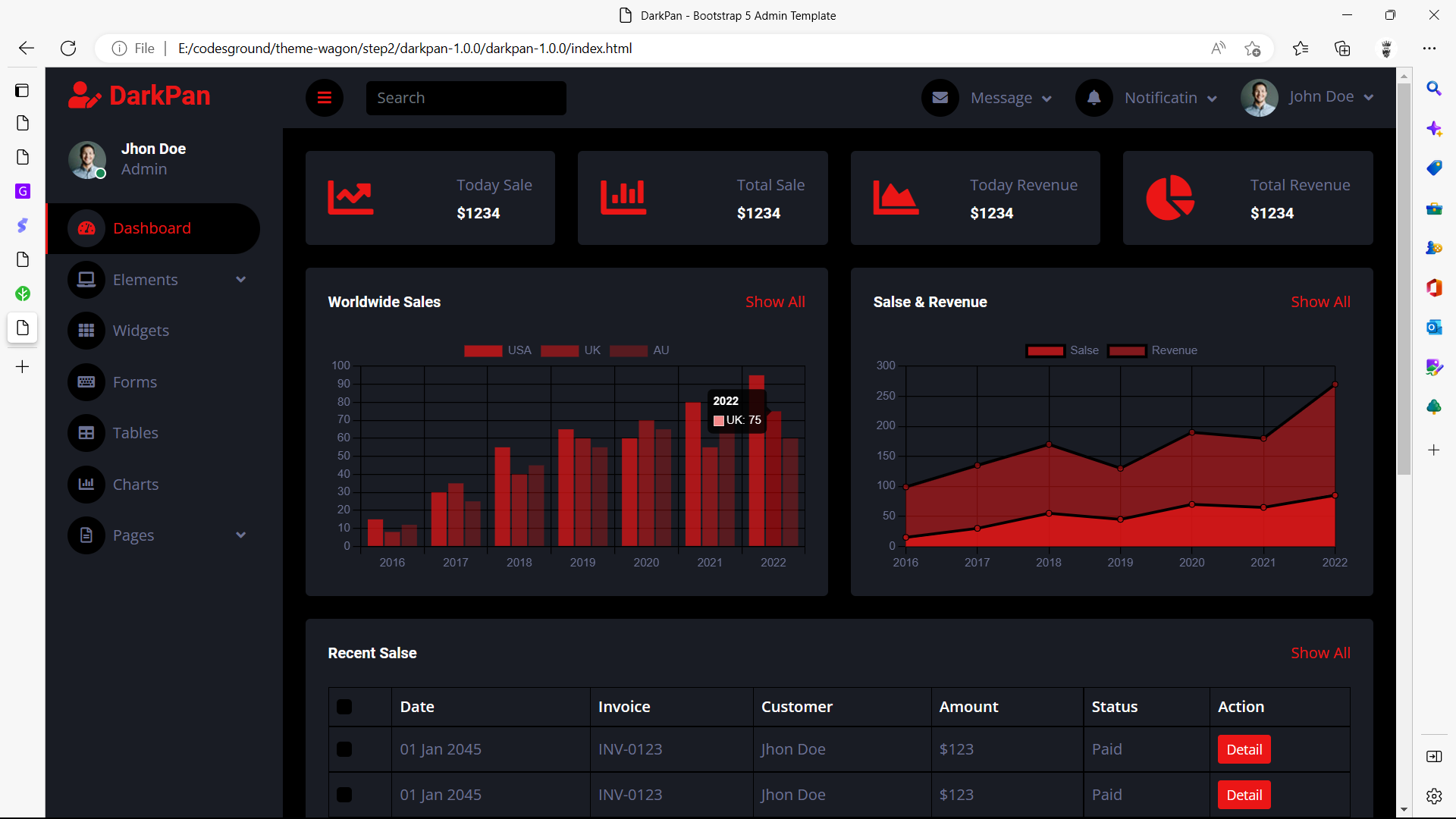The height and width of the screenshot is (819, 1456).
Task: Click the Search input field
Action: pyautogui.click(x=466, y=98)
